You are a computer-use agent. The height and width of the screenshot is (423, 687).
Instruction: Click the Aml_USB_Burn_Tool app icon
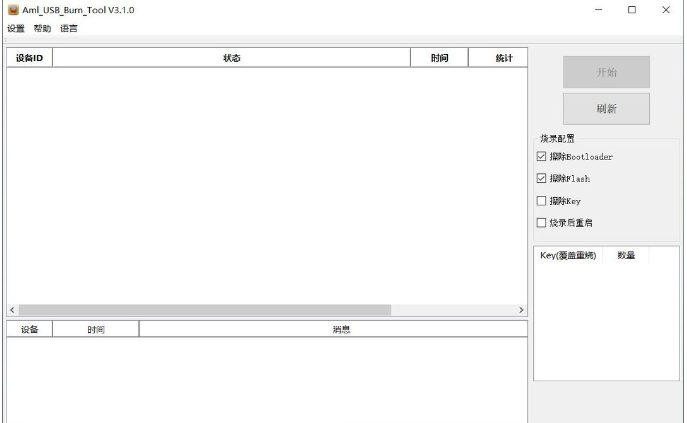pyautogui.click(x=13, y=10)
